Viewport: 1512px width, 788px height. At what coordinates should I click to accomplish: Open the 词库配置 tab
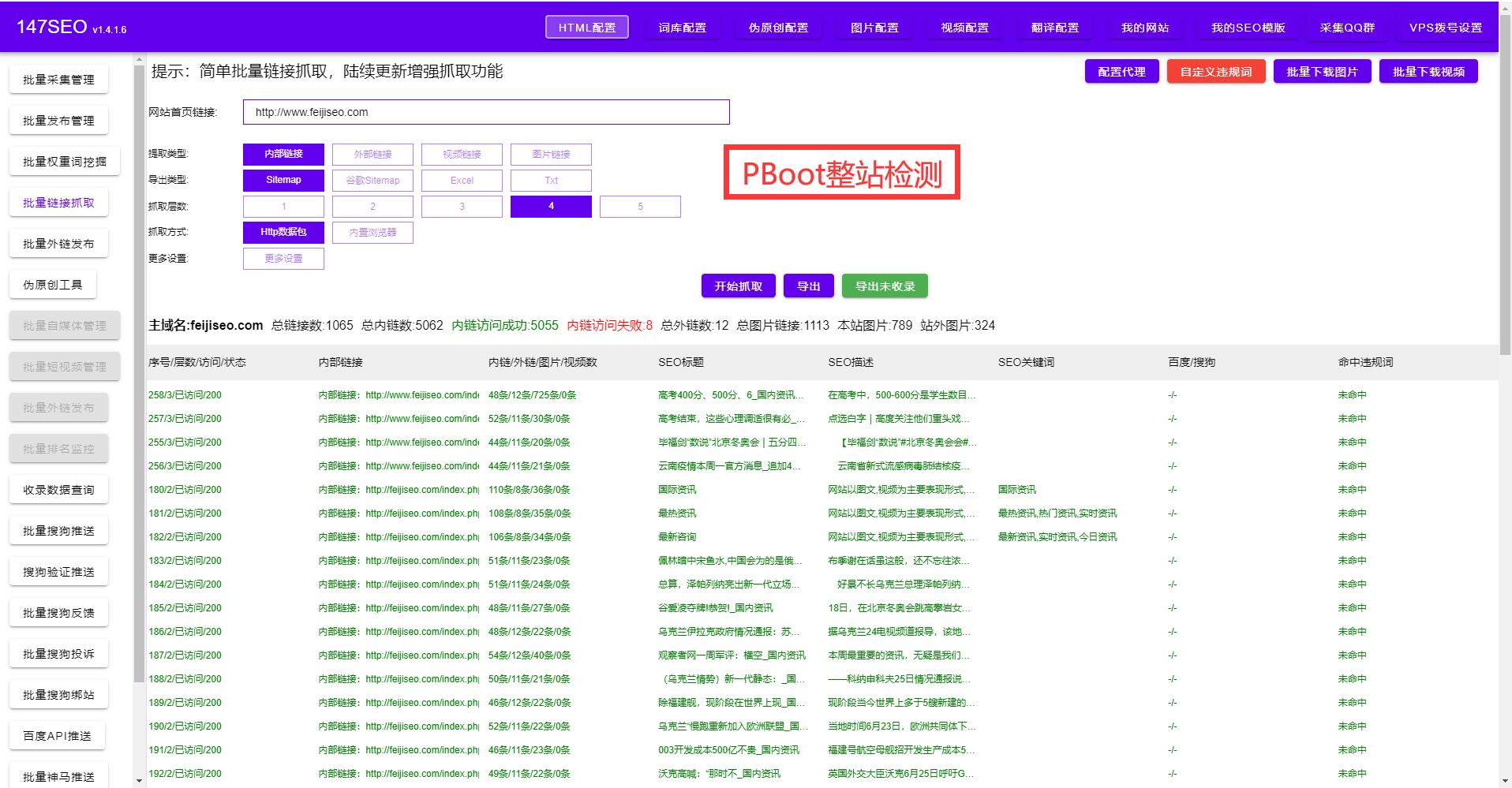point(683,28)
